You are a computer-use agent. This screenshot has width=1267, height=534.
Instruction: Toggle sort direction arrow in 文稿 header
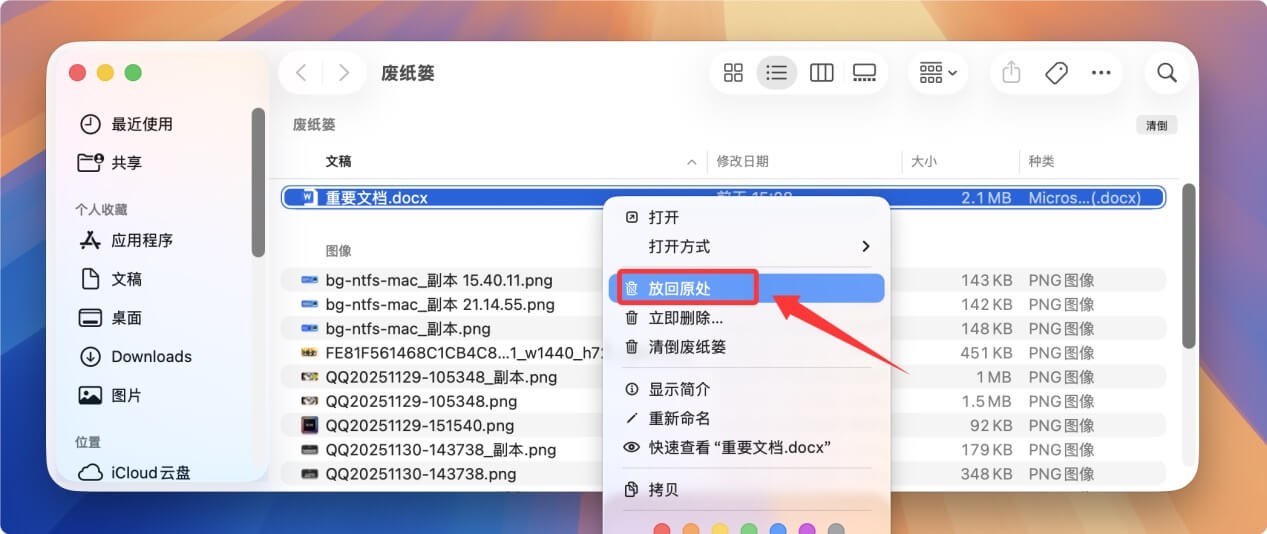click(x=692, y=162)
